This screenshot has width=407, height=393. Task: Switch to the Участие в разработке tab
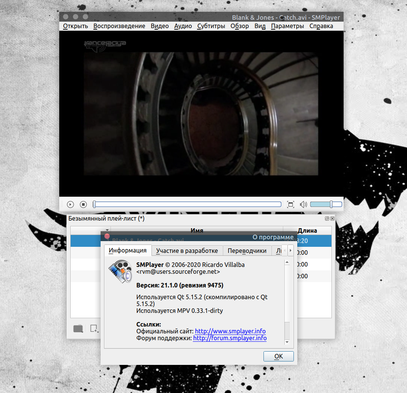click(187, 251)
